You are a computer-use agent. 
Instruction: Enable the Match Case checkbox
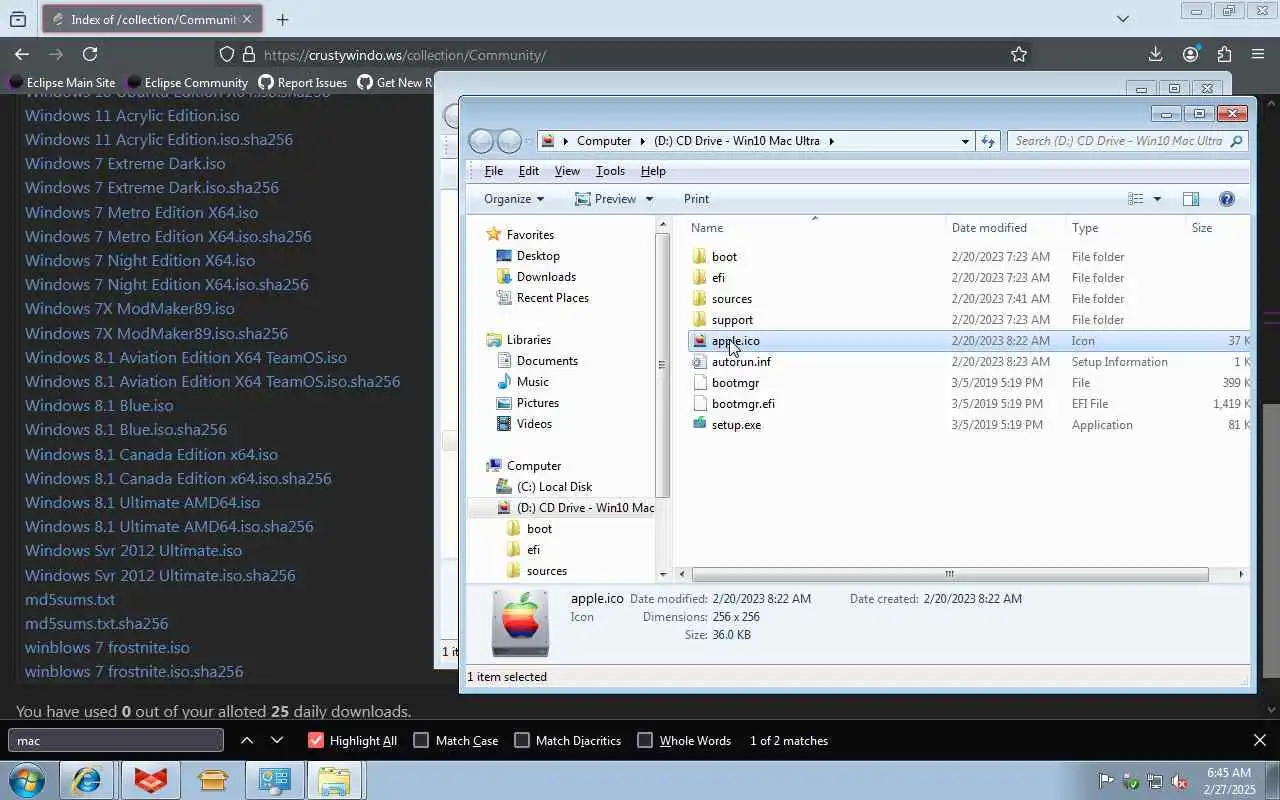(x=421, y=740)
